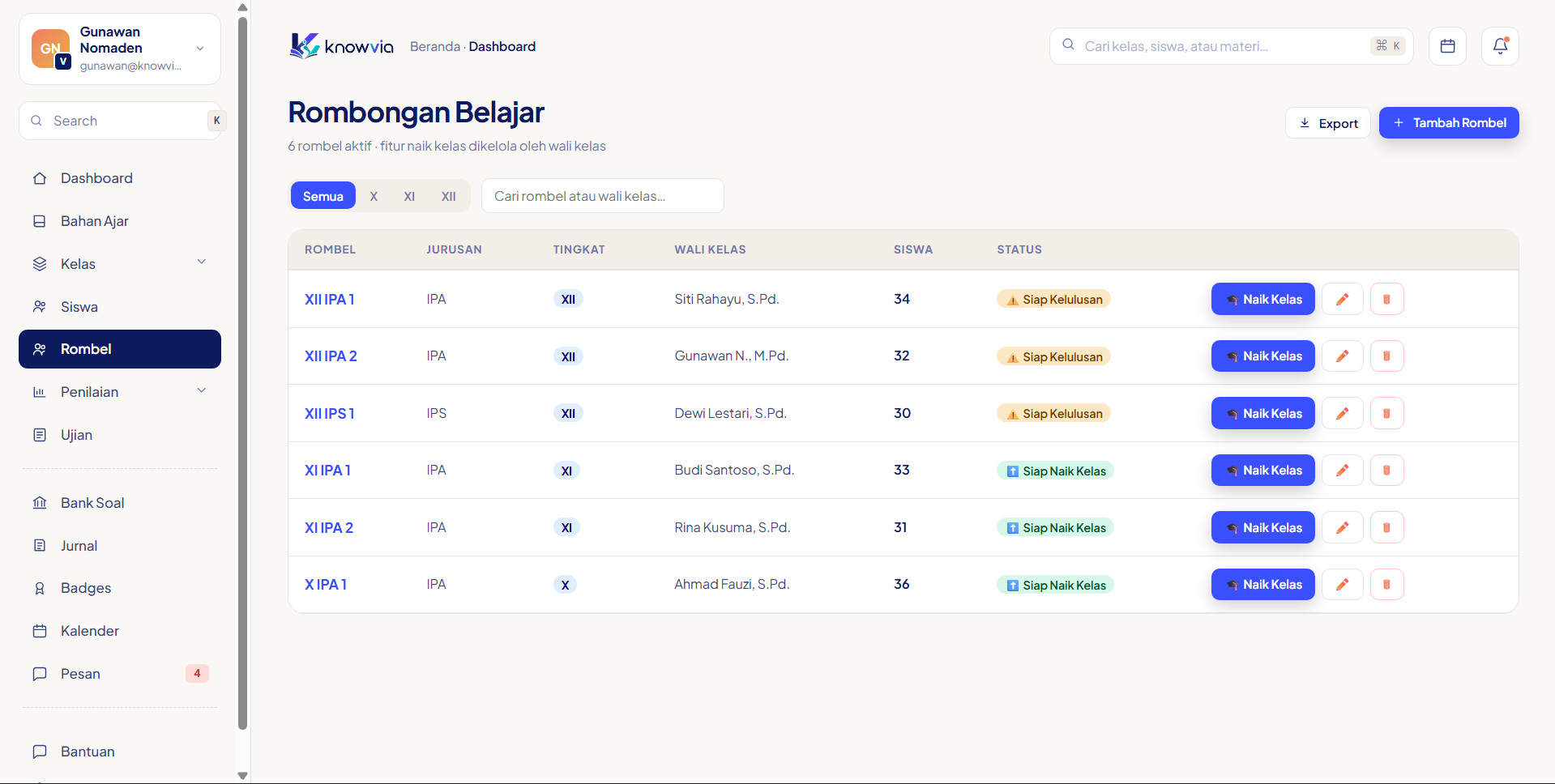Filter rombel by XI tab

409,196
